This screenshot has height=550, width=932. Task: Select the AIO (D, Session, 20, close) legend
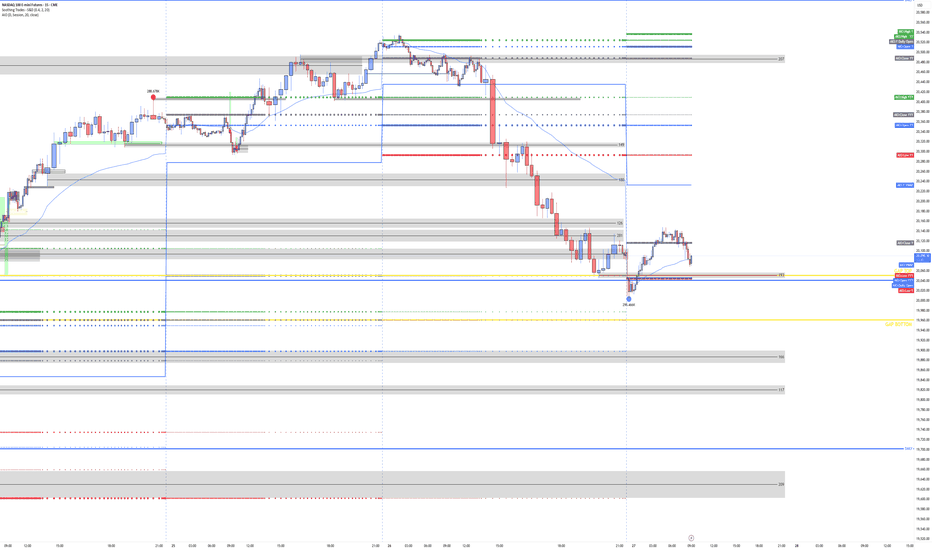tap(20, 15)
